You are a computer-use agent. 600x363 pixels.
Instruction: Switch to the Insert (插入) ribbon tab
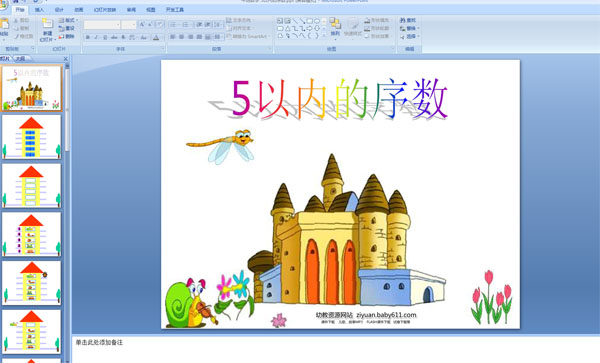(39, 10)
